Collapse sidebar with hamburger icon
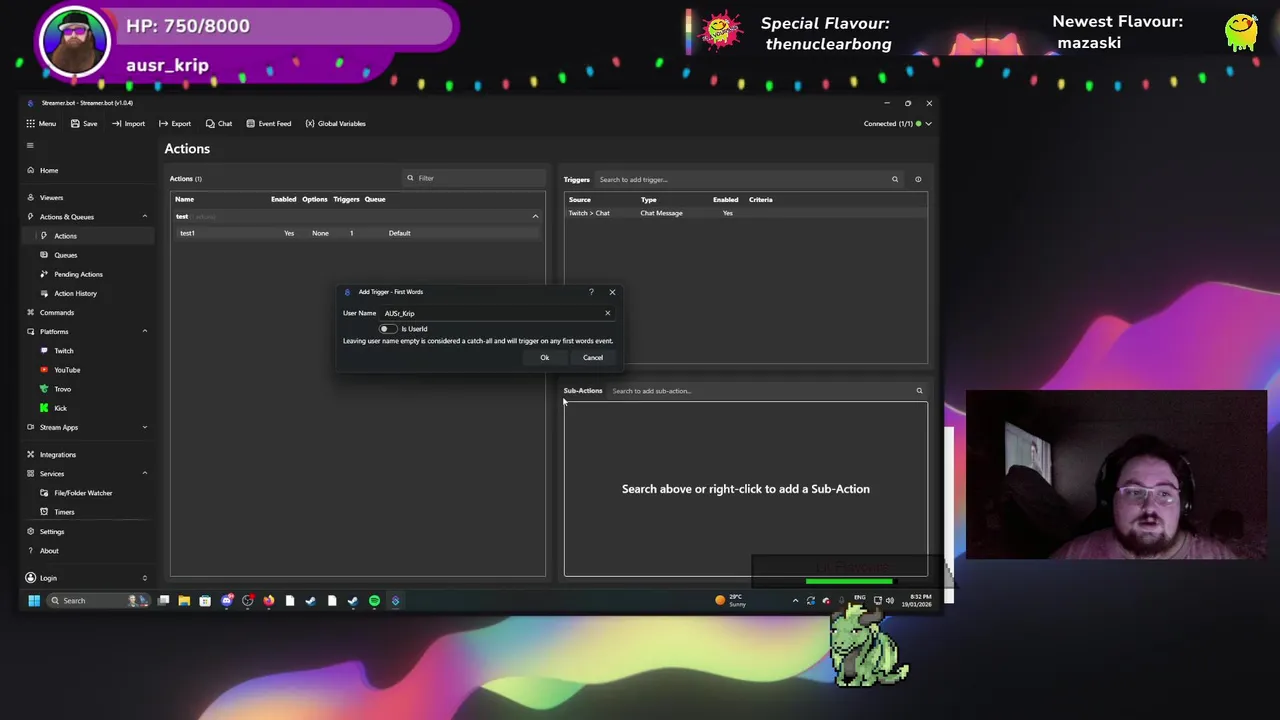 (x=30, y=146)
